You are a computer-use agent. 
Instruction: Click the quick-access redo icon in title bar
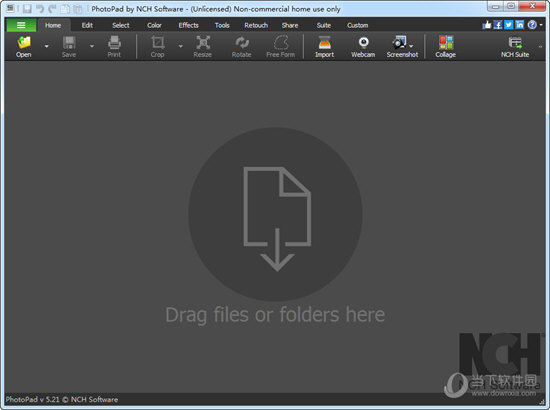tap(52, 9)
